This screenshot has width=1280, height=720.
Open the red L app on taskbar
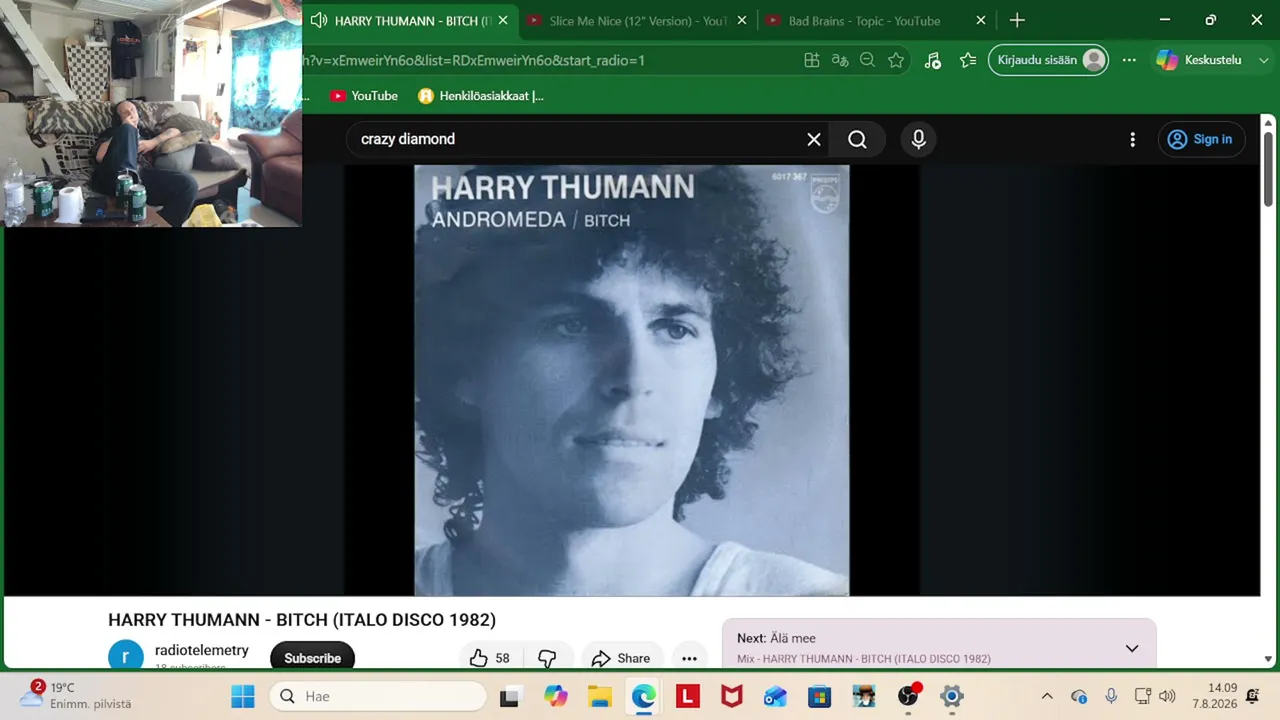(687, 696)
